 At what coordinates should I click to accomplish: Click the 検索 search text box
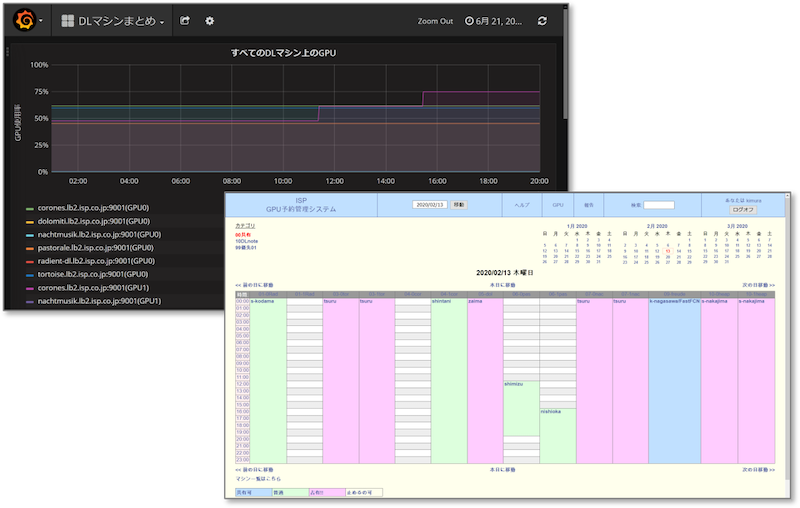pos(659,205)
